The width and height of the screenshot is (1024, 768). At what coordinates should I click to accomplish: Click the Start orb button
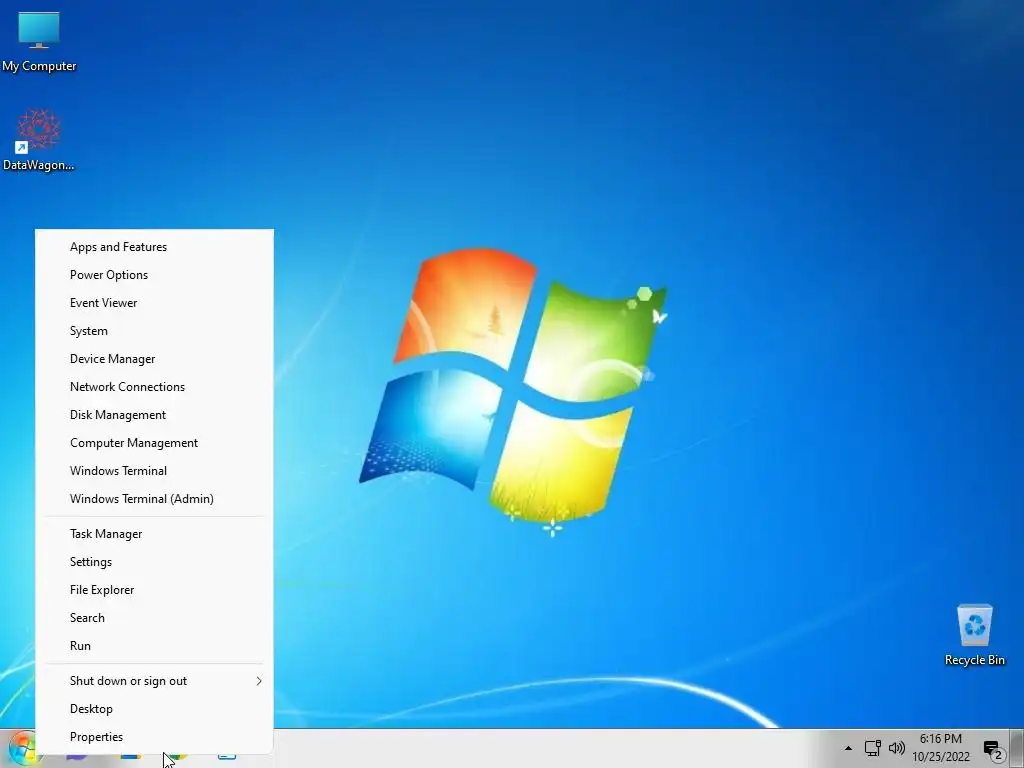[22, 750]
